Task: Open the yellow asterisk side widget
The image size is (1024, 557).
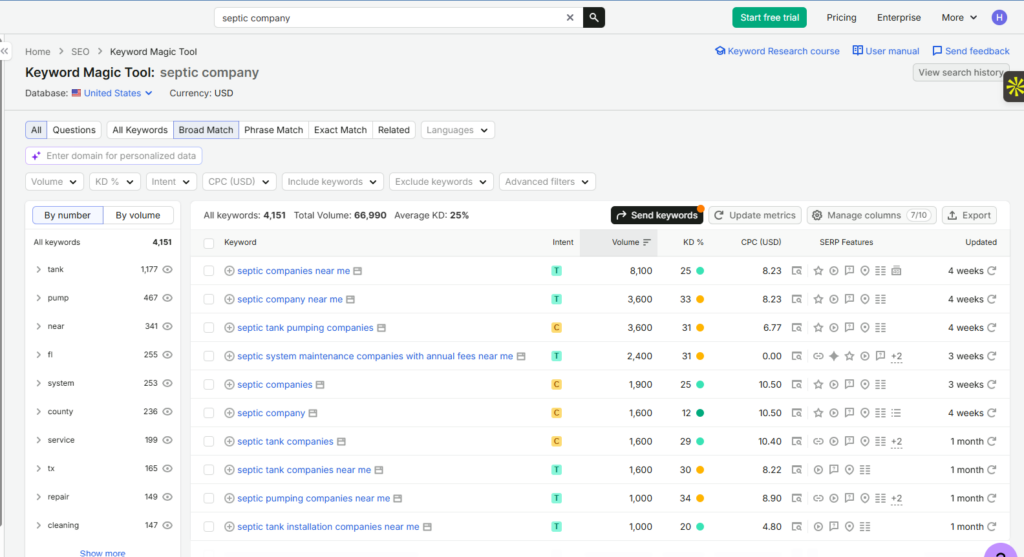Action: (1014, 87)
